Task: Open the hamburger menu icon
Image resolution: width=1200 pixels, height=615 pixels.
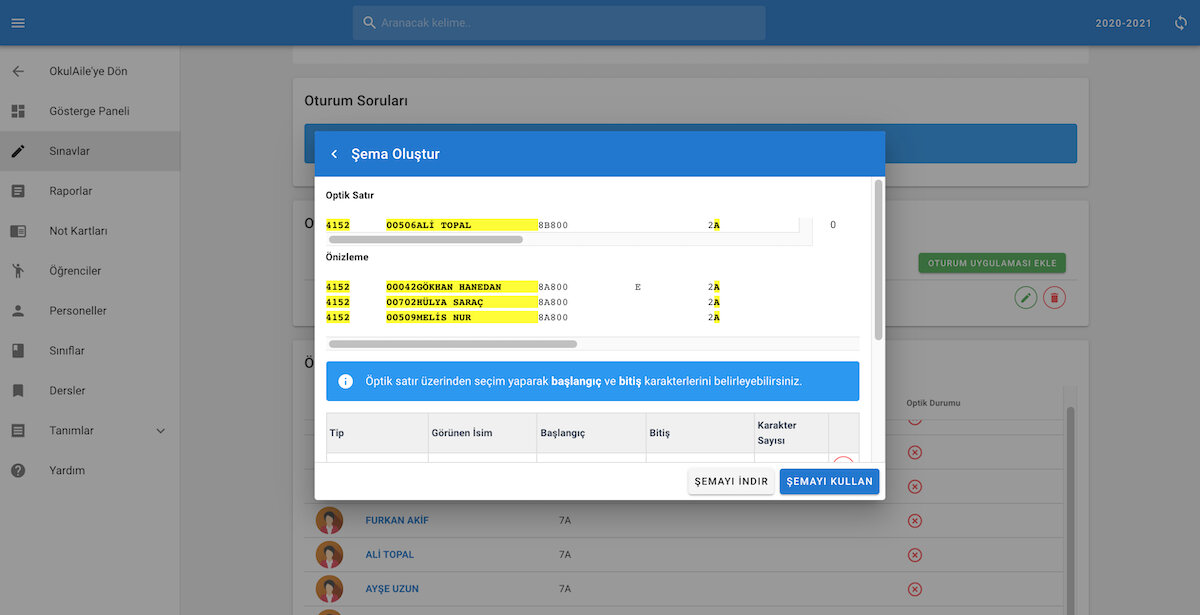Action: (x=18, y=23)
